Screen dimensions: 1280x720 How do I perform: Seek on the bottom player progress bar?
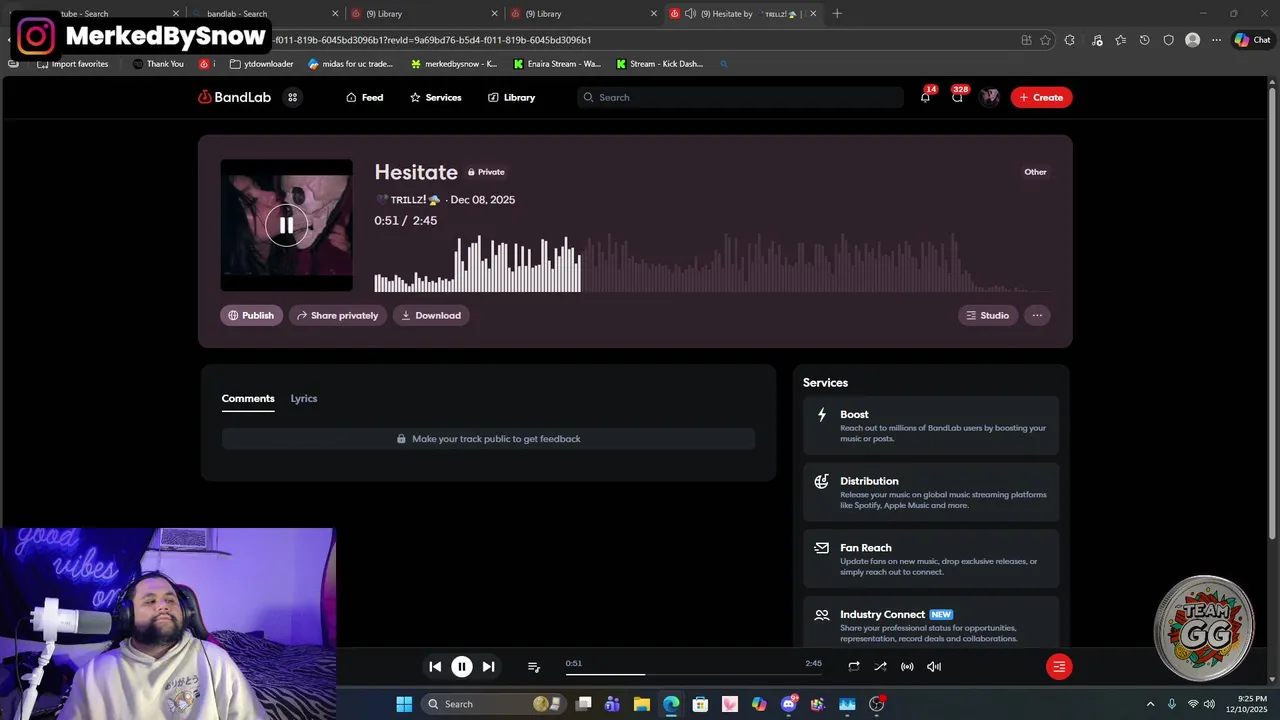click(694, 674)
